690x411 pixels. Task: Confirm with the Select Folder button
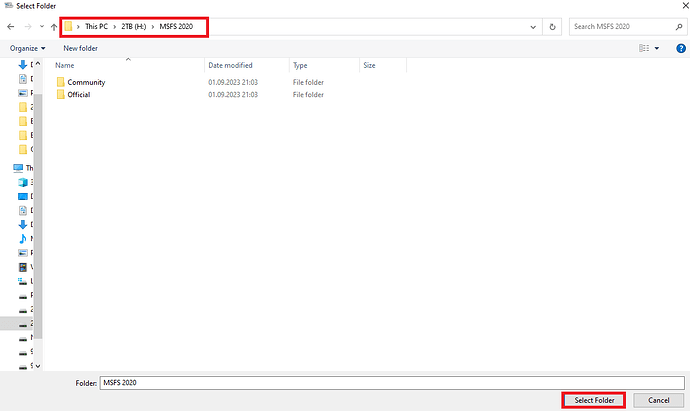[x=593, y=400]
